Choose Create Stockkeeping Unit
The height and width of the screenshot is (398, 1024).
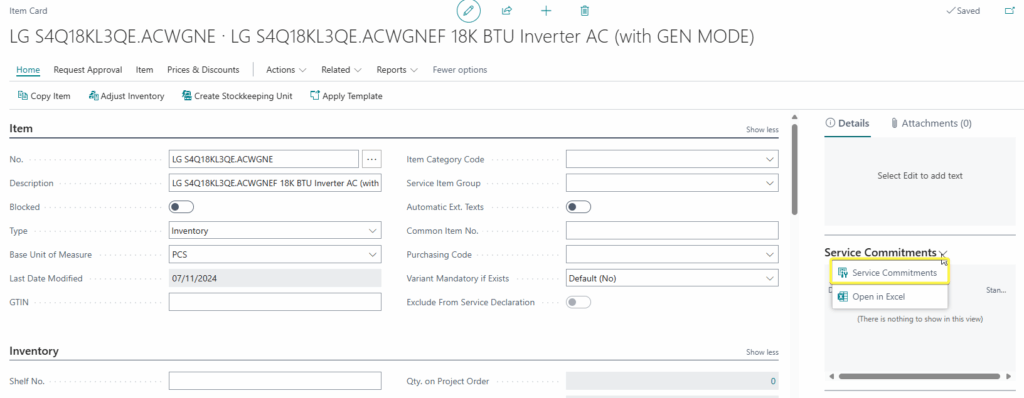pos(237,96)
